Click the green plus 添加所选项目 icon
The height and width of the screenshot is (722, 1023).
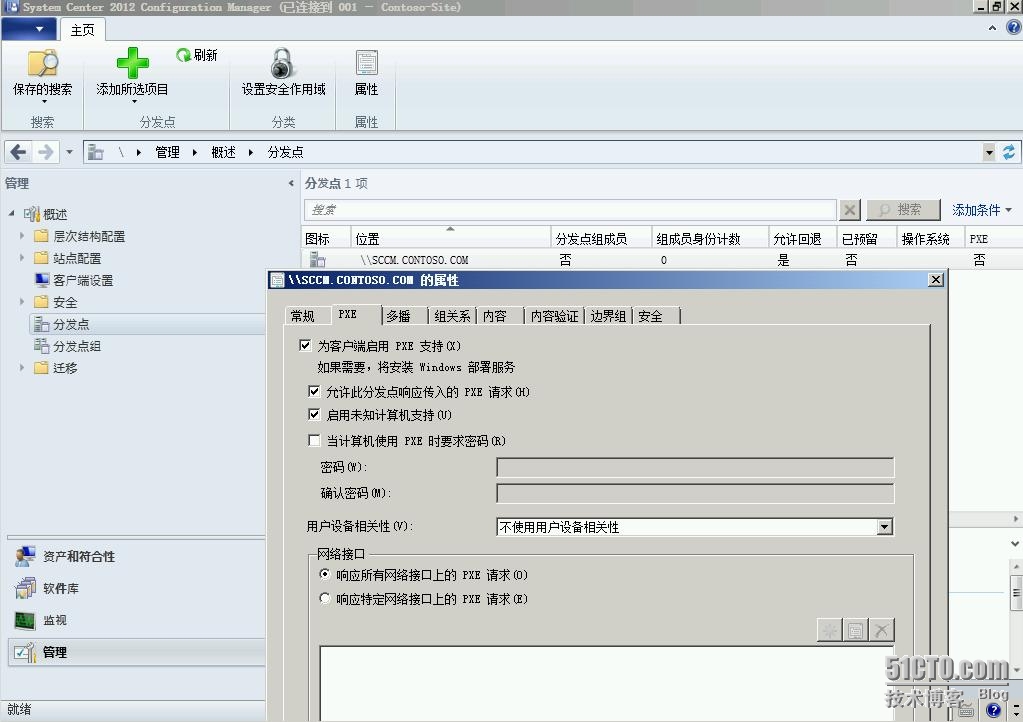pos(132,63)
